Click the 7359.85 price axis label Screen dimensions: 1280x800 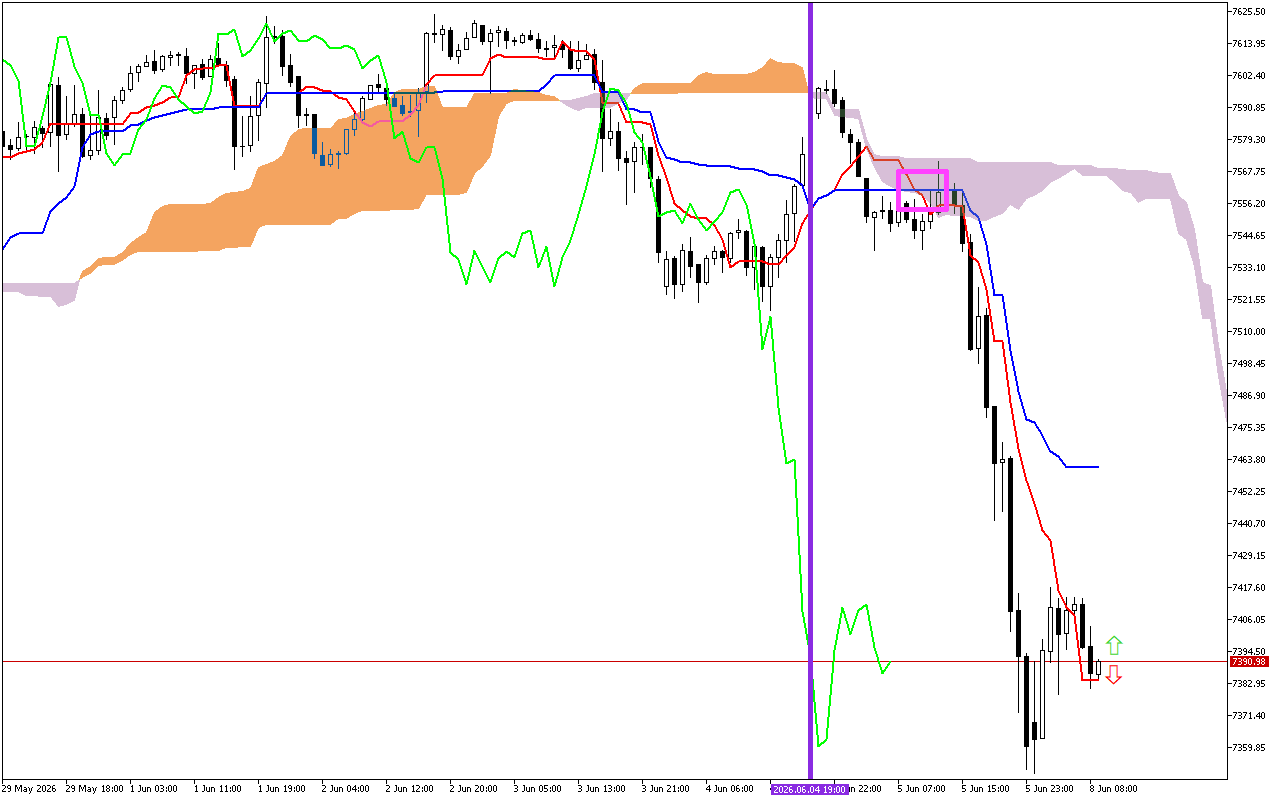click(1249, 748)
